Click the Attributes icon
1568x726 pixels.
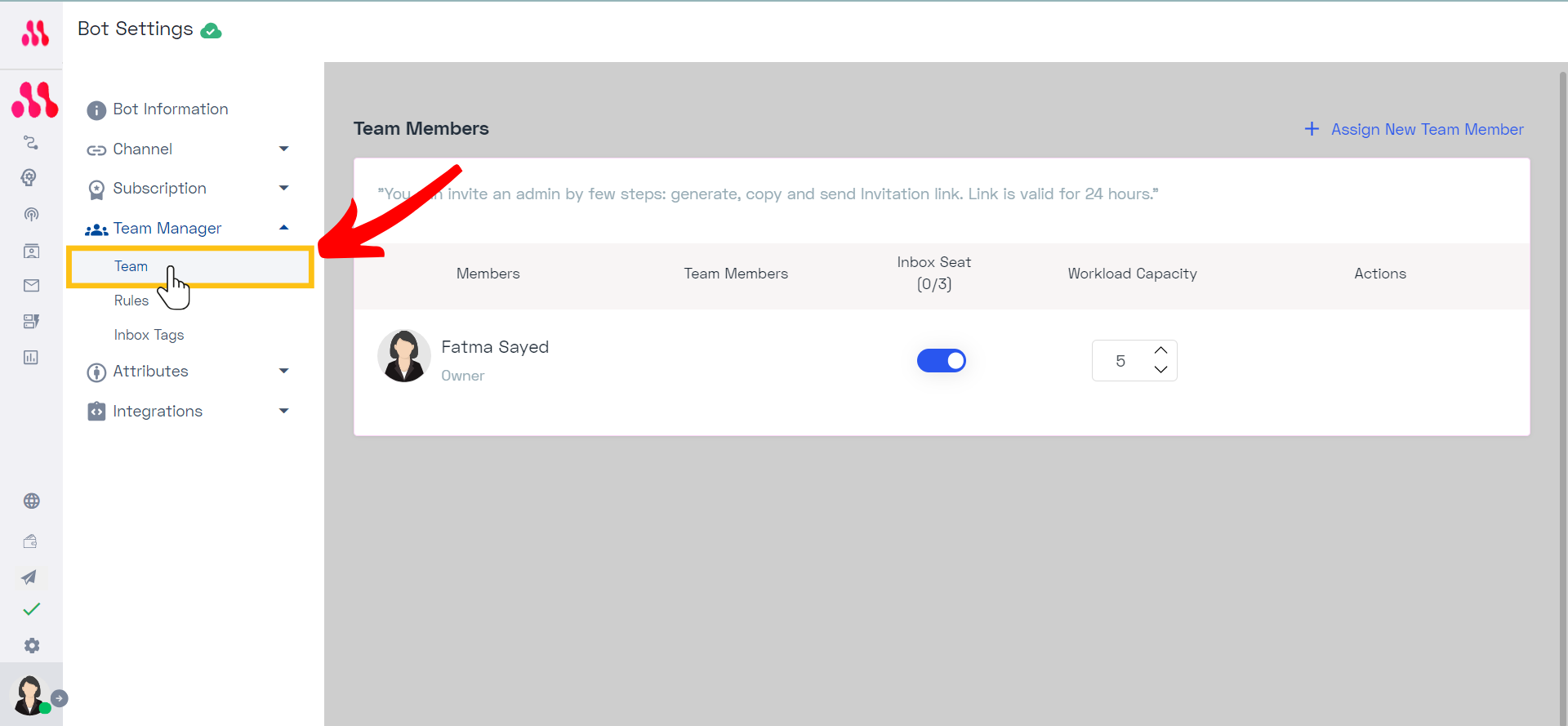[96, 372]
